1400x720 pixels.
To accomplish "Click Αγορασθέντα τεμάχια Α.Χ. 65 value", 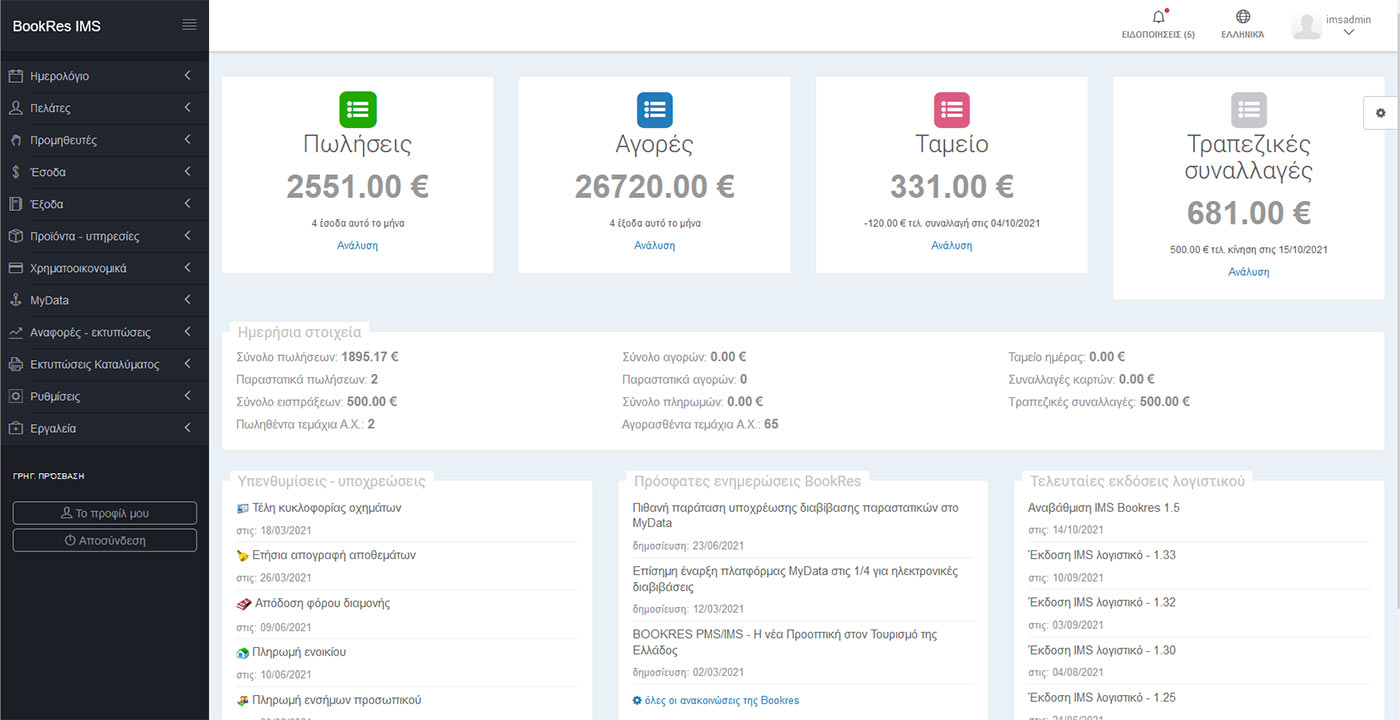I will click(x=771, y=424).
